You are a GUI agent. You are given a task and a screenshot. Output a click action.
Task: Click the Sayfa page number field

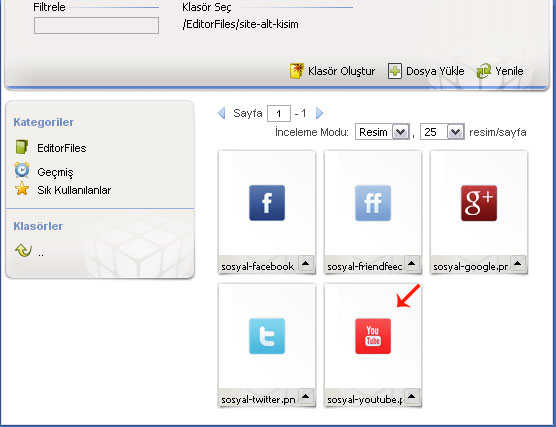click(x=279, y=113)
